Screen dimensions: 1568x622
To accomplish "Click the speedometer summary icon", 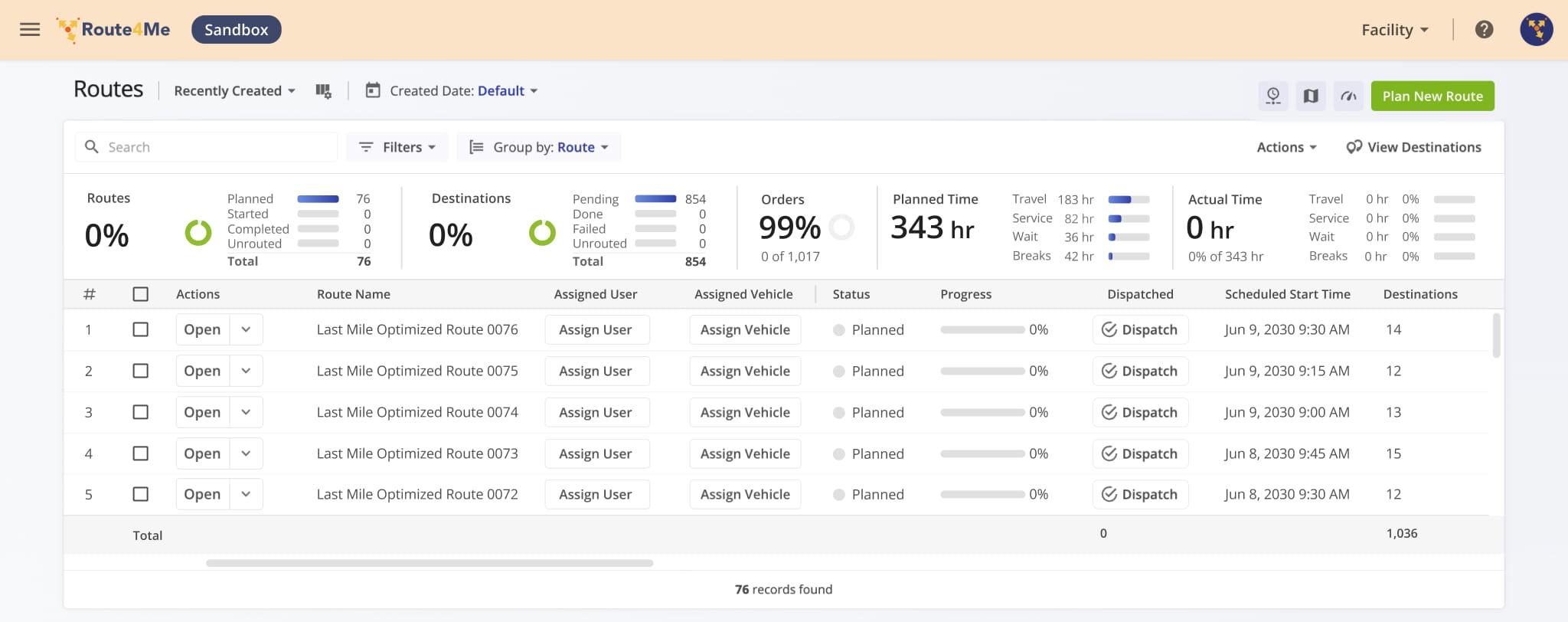I will pyautogui.click(x=1348, y=96).
